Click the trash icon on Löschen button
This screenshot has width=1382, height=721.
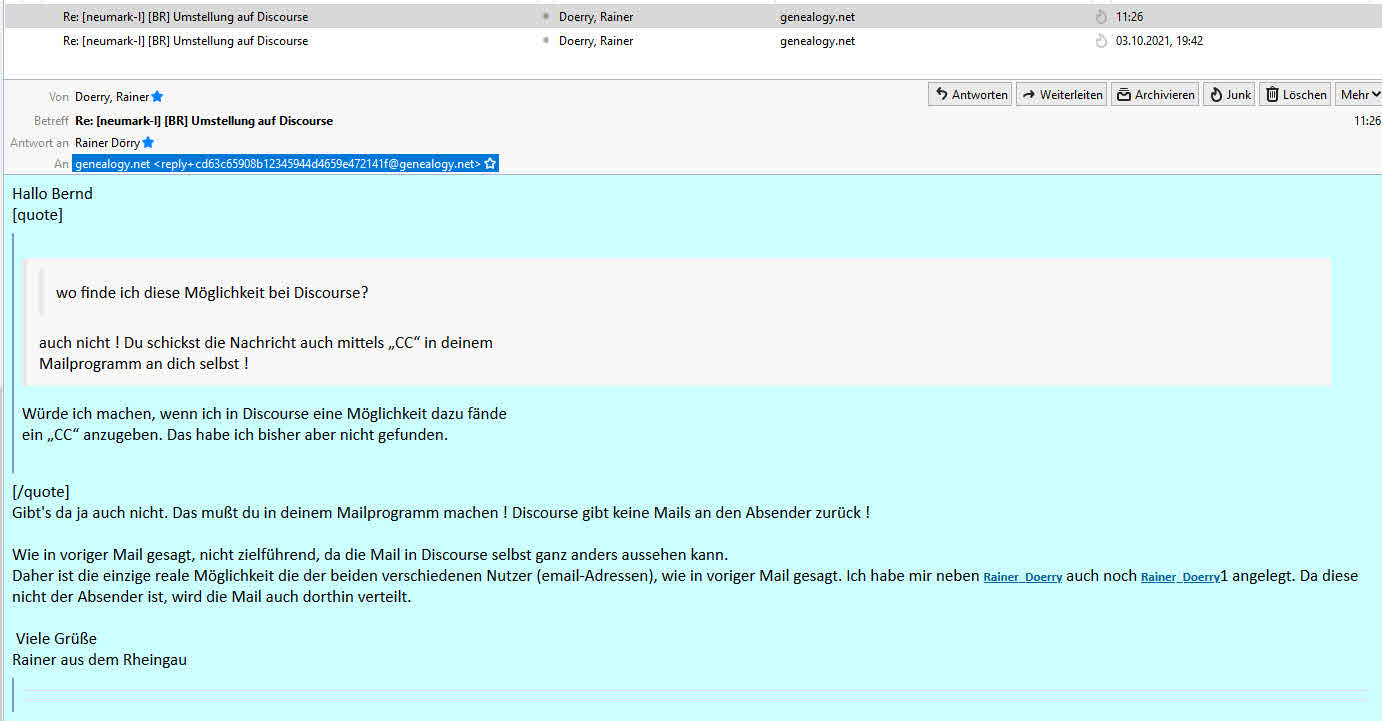[1272, 95]
